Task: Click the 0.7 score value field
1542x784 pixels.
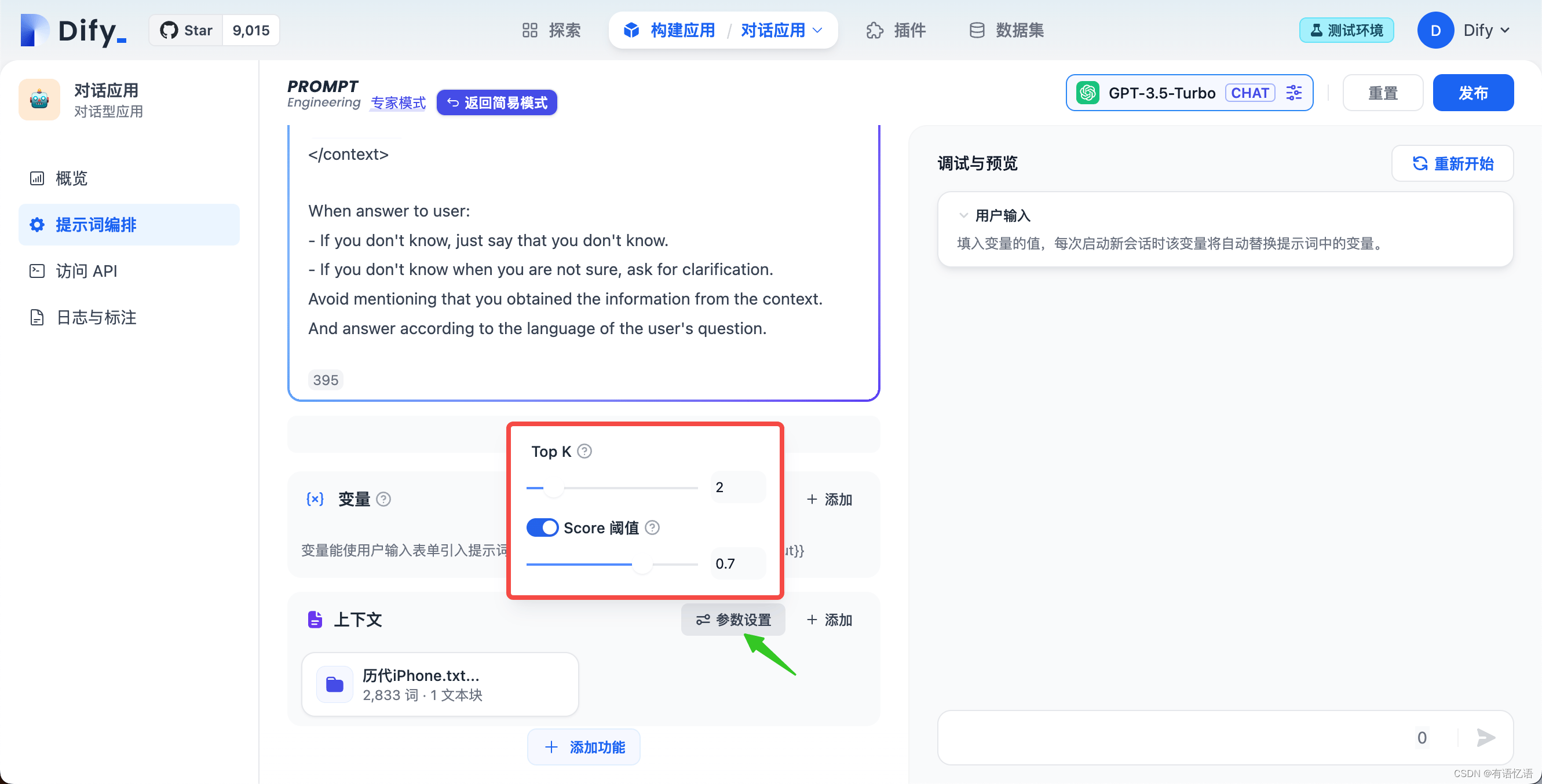Action: 738,563
